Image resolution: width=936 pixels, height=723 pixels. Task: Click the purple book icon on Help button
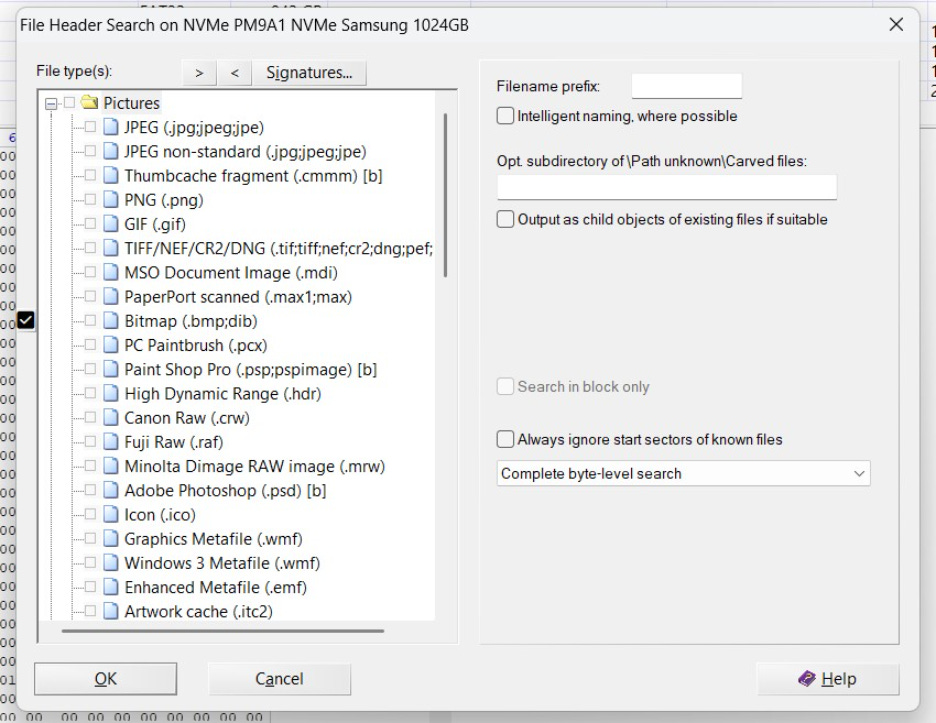point(806,679)
